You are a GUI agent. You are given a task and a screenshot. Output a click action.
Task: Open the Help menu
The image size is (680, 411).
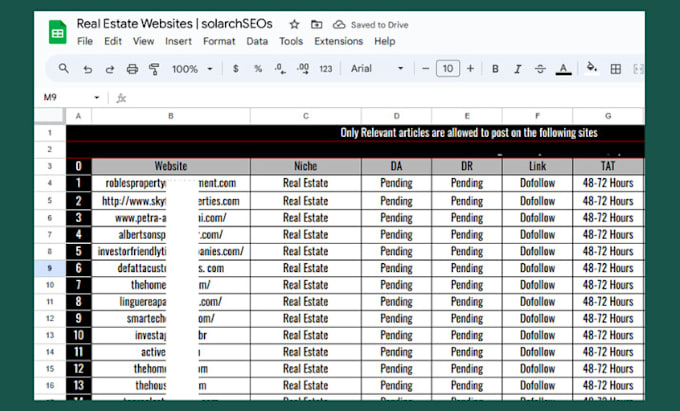pos(385,41)
